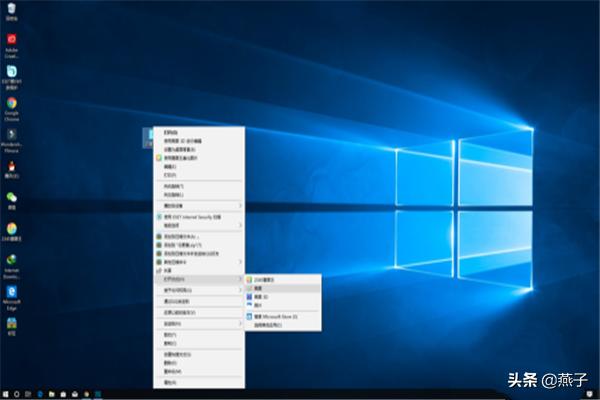Open with the highlighted Paint entry in the submenu
Screen dimensions: 600x400
[x=283, y=288]
